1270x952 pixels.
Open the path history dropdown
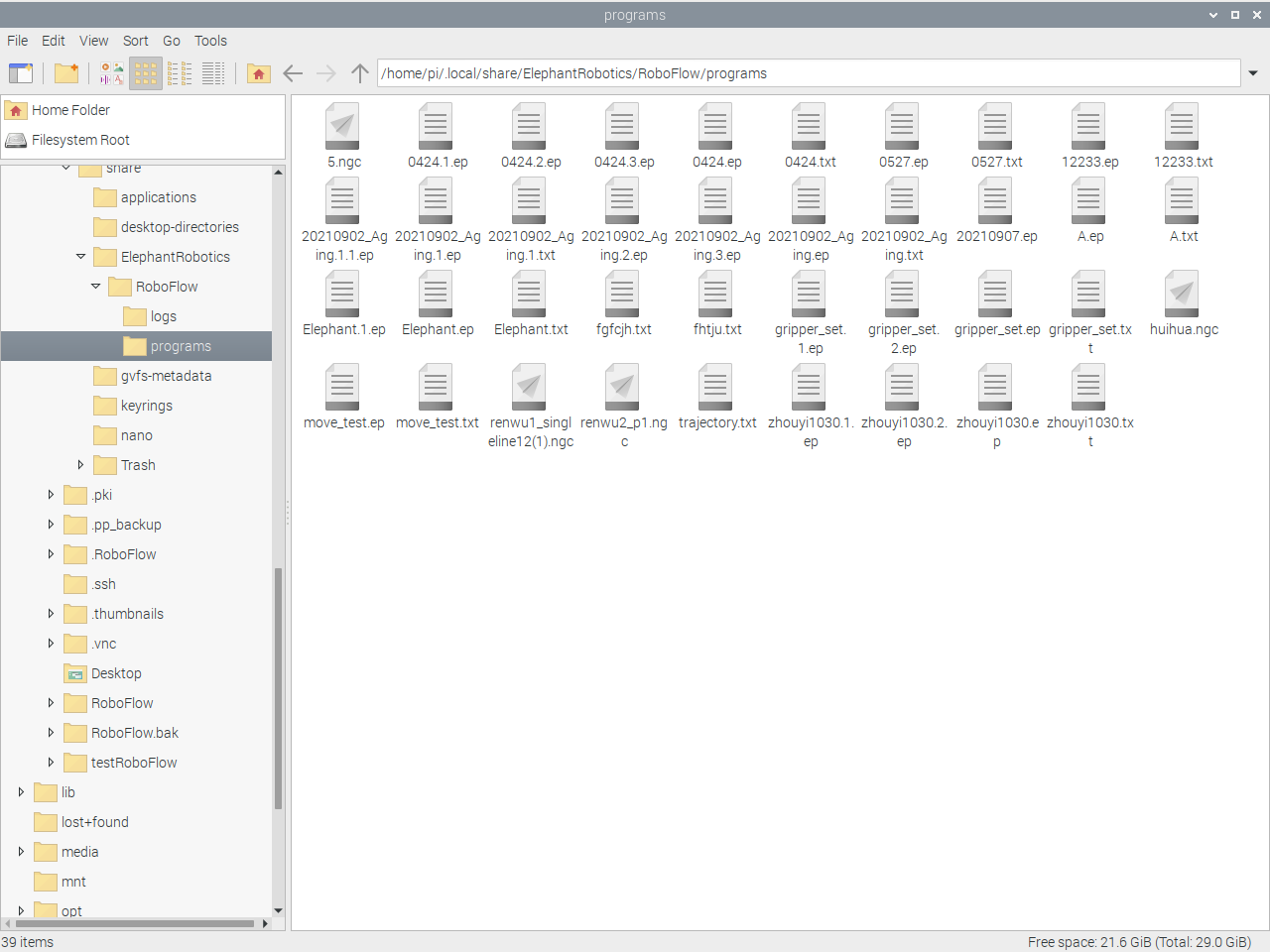coord(1253,73)
